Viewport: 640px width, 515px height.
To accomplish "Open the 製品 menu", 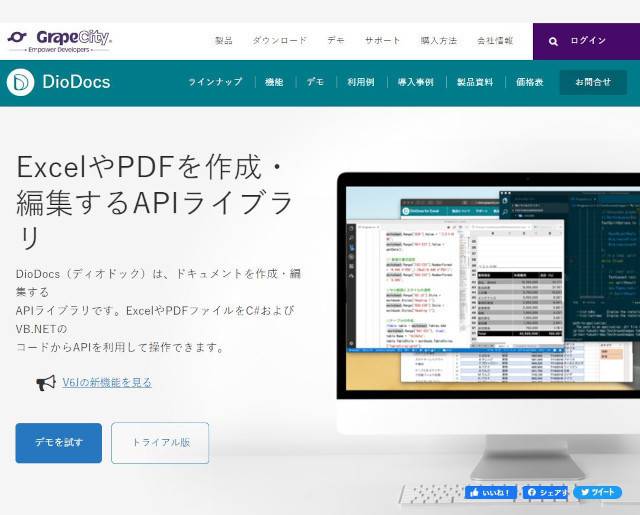I will tap(224, 40).
